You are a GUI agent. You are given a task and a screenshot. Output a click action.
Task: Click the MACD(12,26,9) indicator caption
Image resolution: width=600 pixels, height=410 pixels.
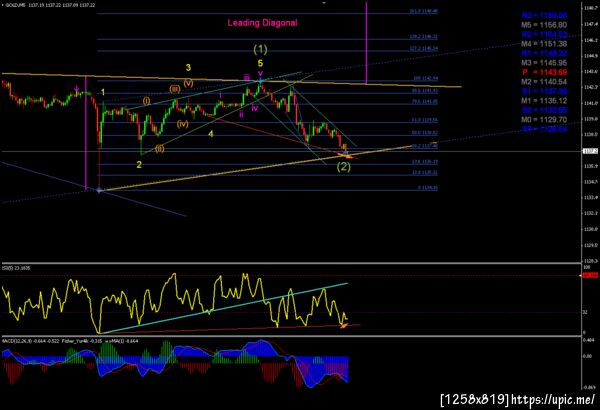point(30,341)
